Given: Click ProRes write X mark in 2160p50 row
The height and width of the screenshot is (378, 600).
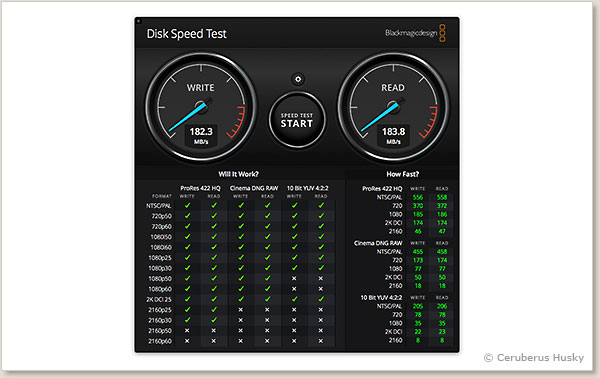Looking at the screenshot, I should click(187, 330).
